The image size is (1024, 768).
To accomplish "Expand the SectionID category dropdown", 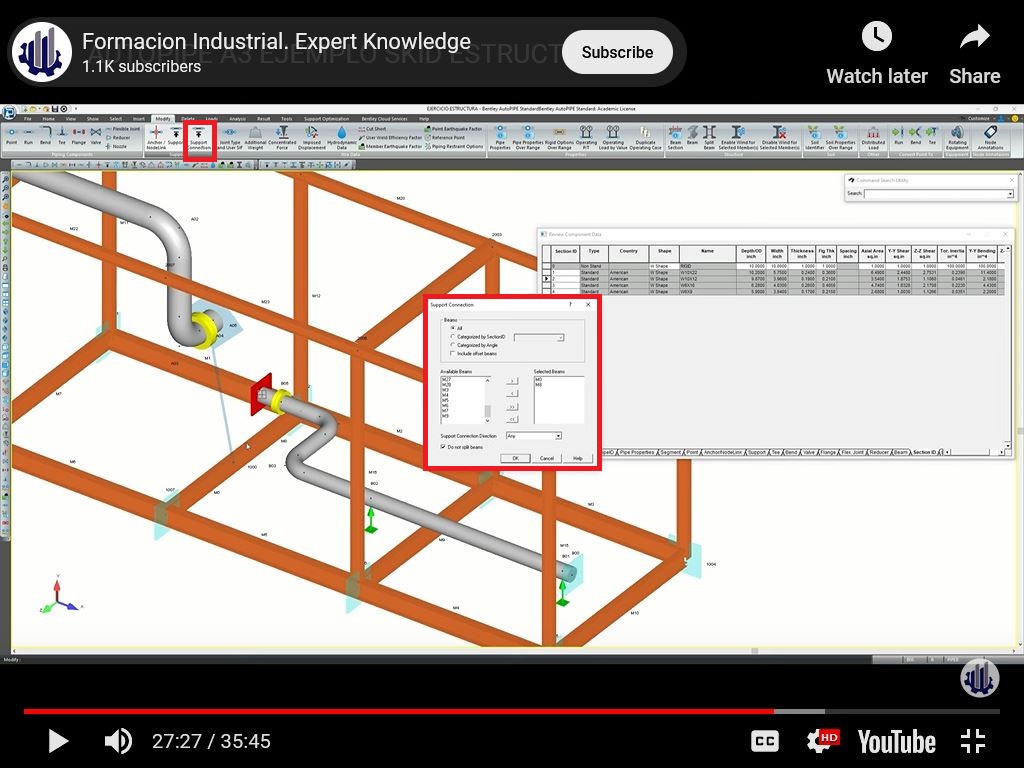I will [539, 338].
